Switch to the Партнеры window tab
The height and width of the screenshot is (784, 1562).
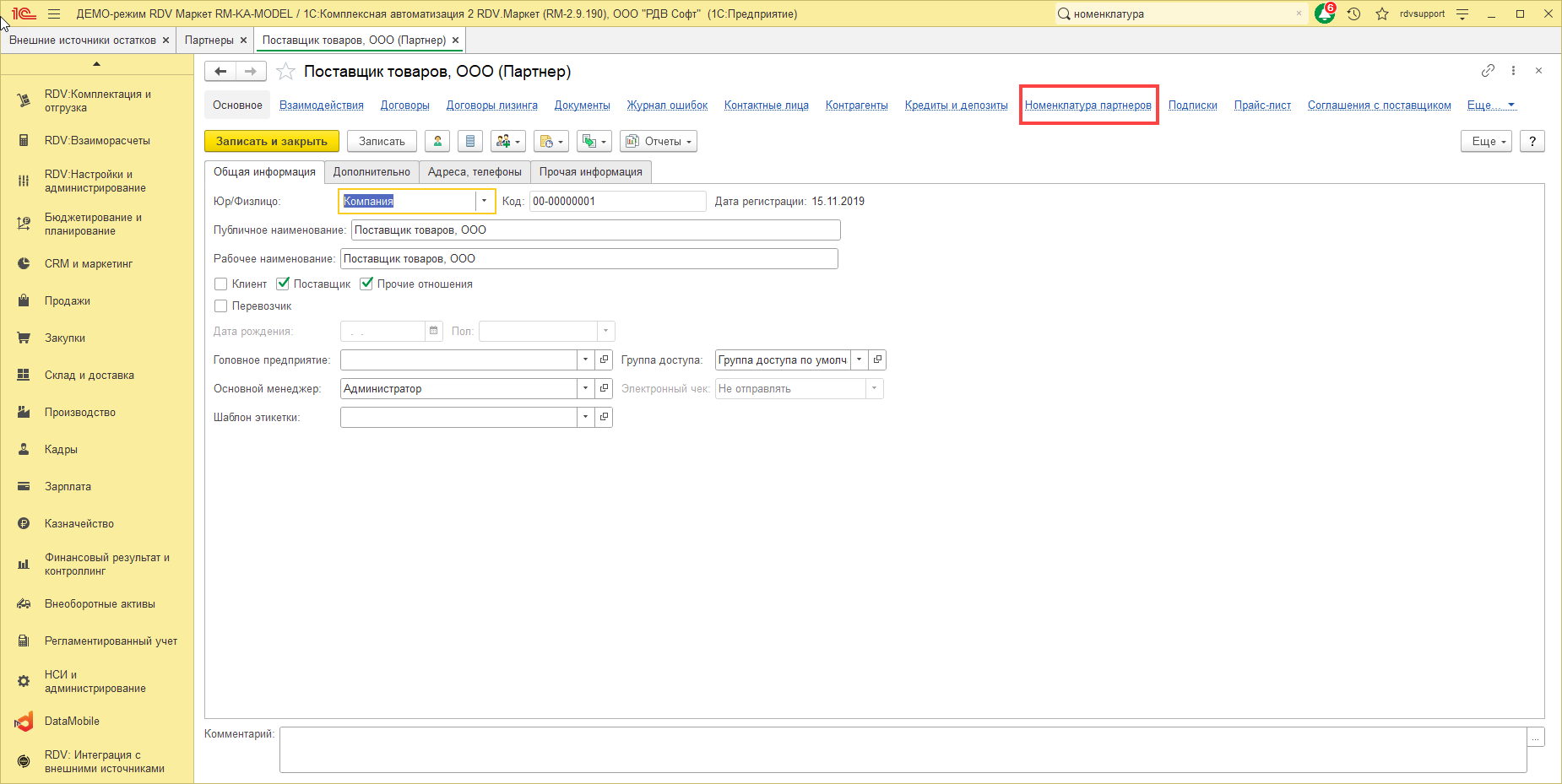(209, 41)
